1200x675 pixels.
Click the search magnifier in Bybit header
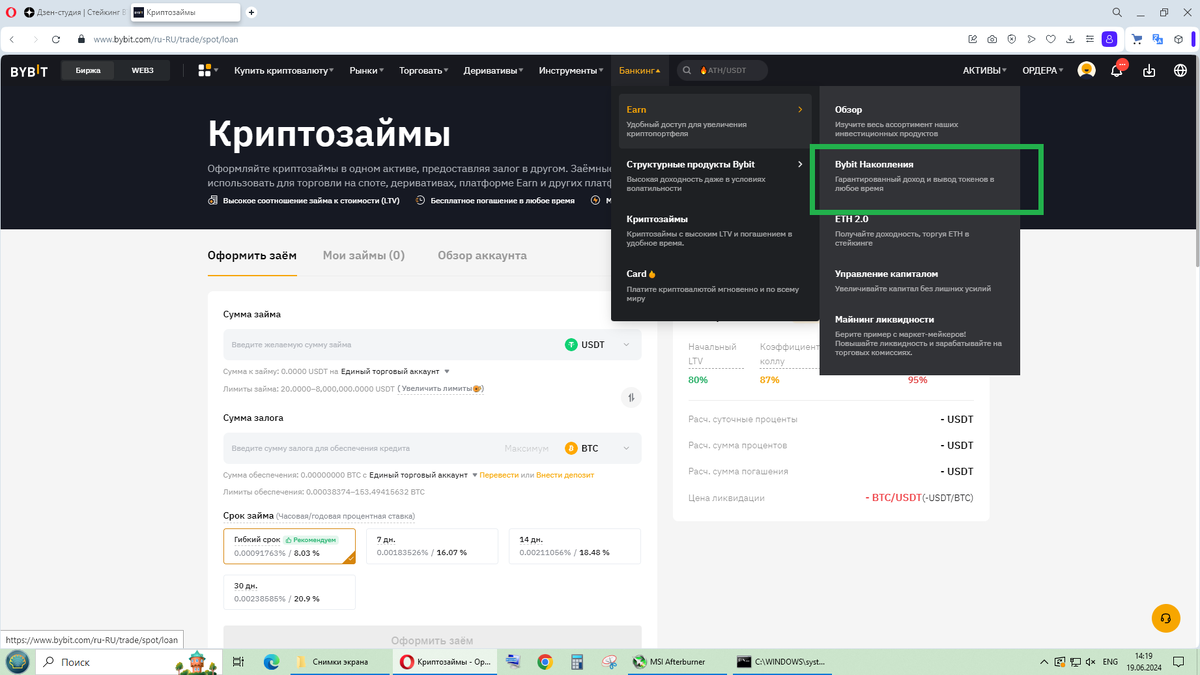coord(687,71)
